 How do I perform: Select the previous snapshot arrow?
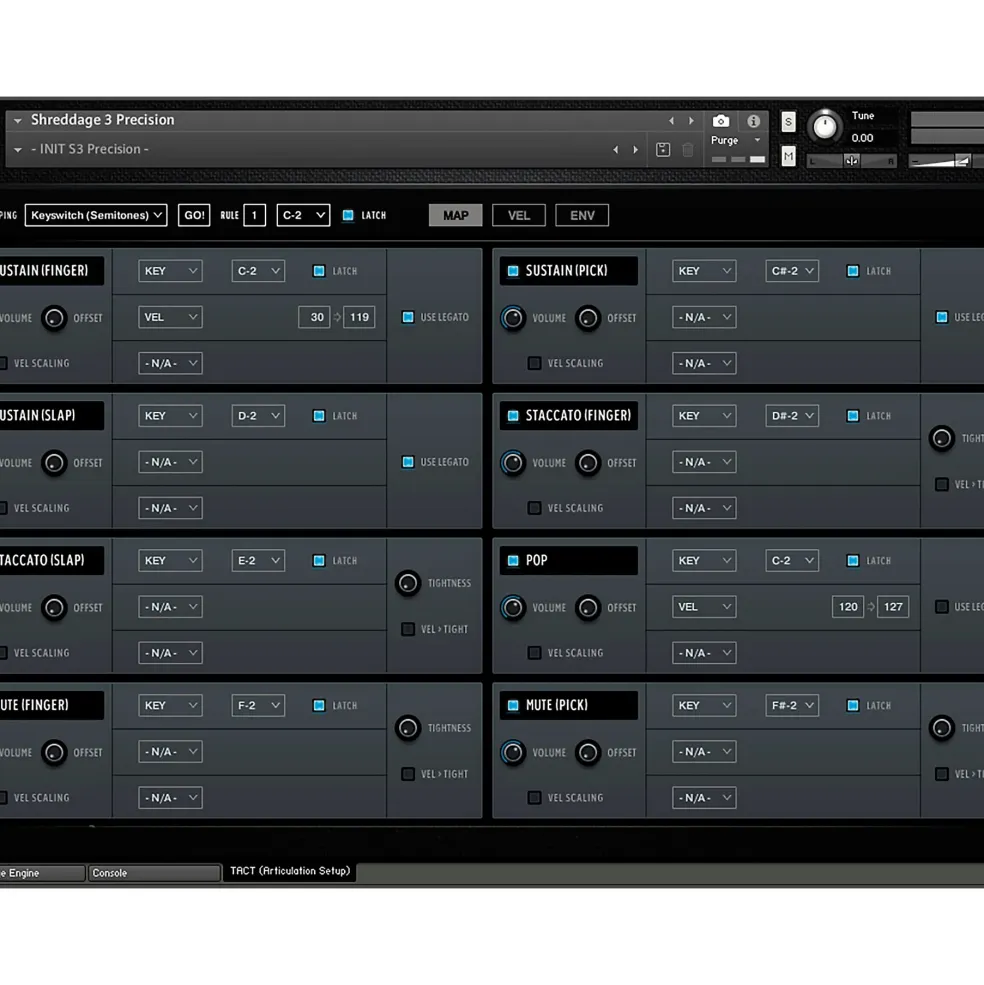coord(616,150)
